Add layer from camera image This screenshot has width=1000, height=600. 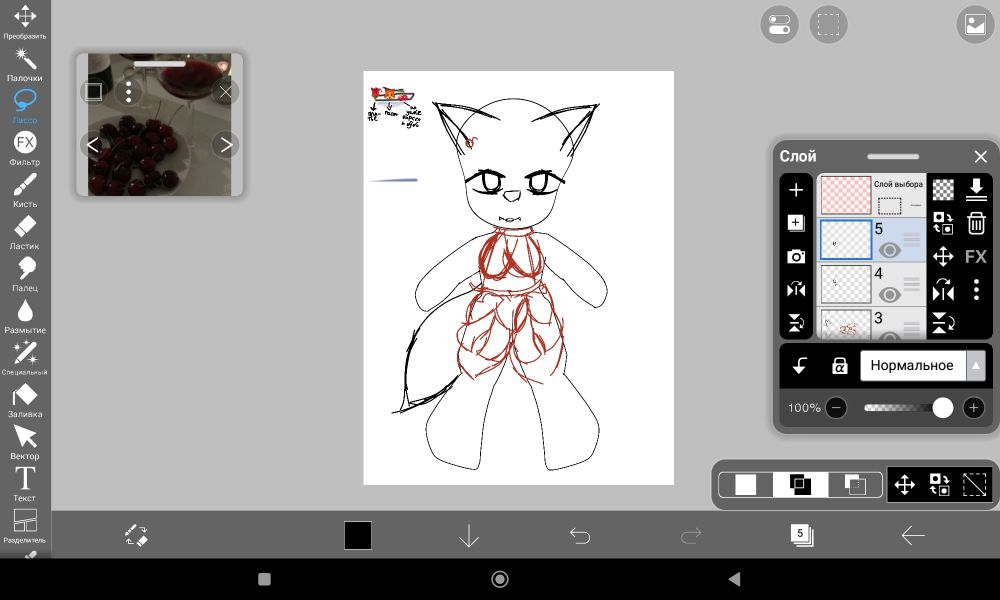click(796, 256)
